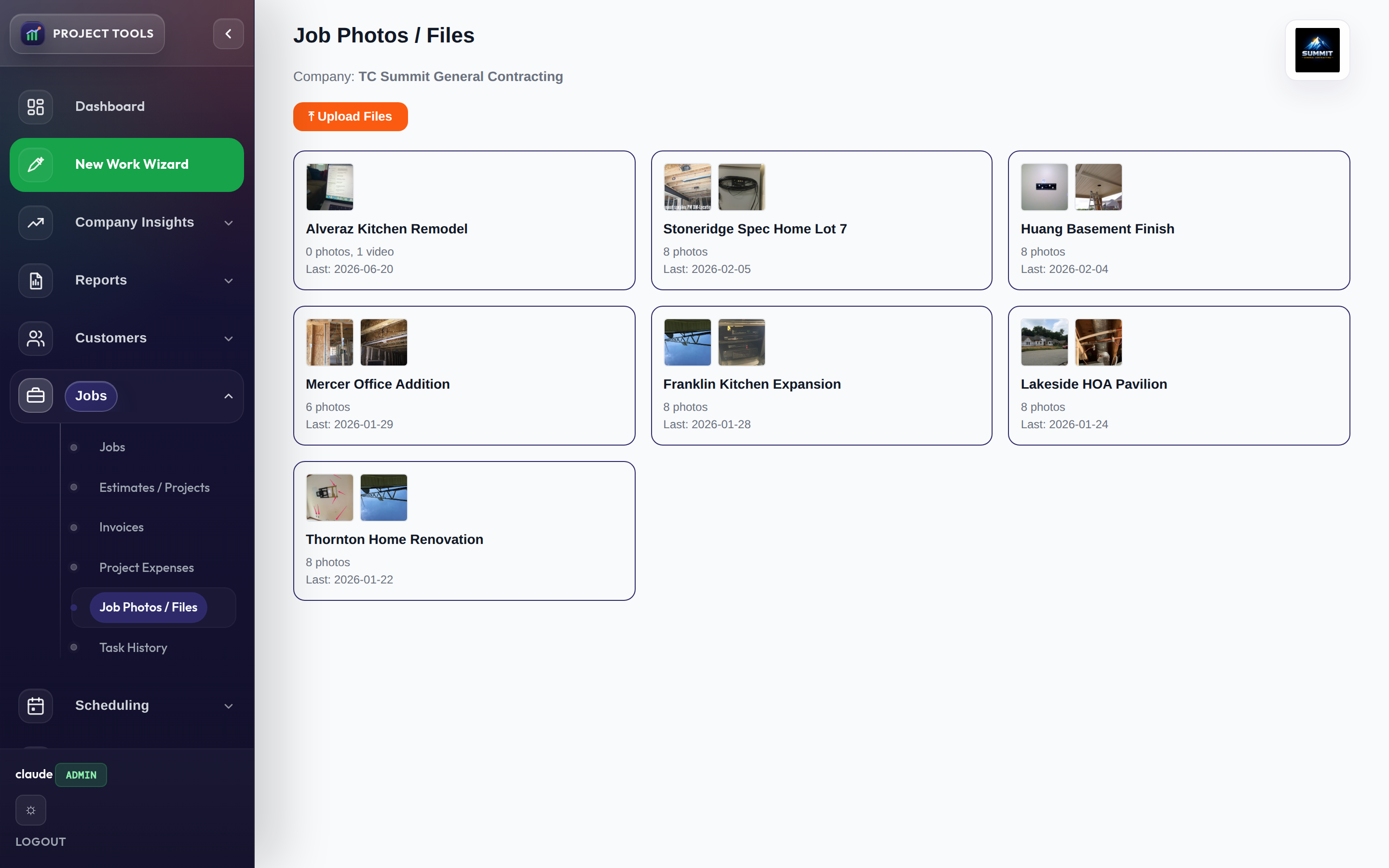Click the LOGOUT link
1389x868 pixels.
[x=41, y=841]
